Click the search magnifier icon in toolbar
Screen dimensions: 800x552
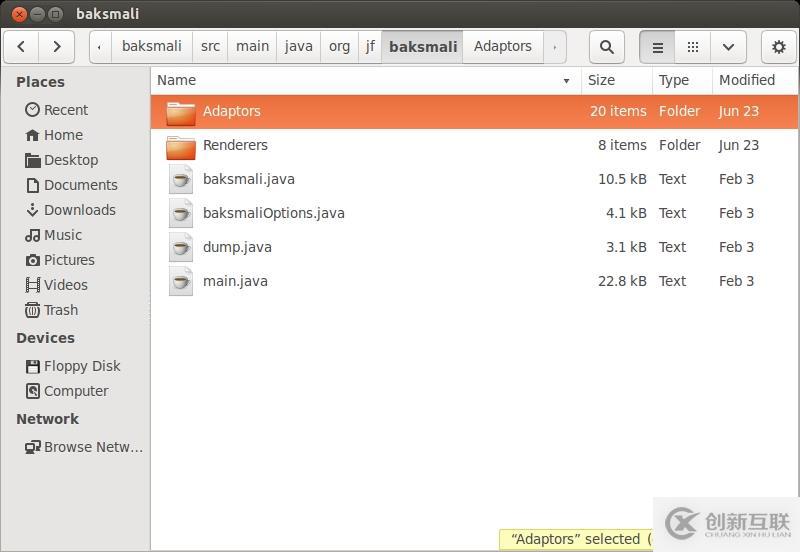coord(606,47)
